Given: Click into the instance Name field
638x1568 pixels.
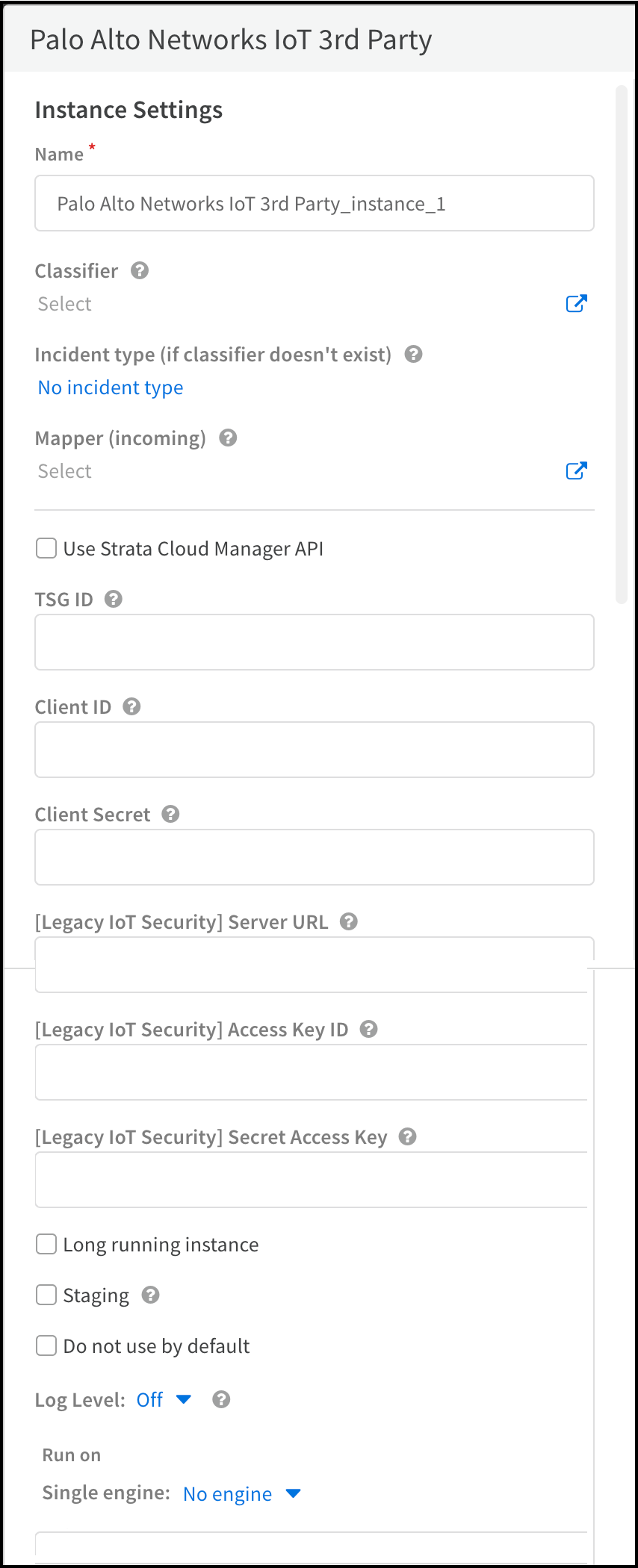Looking at the screenshot, I should pyautogui.click(x=315, y=203).
